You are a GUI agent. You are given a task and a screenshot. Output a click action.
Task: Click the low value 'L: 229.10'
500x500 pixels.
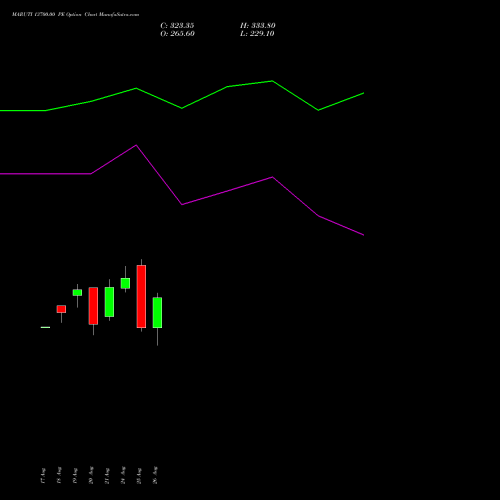coord(257,34)
